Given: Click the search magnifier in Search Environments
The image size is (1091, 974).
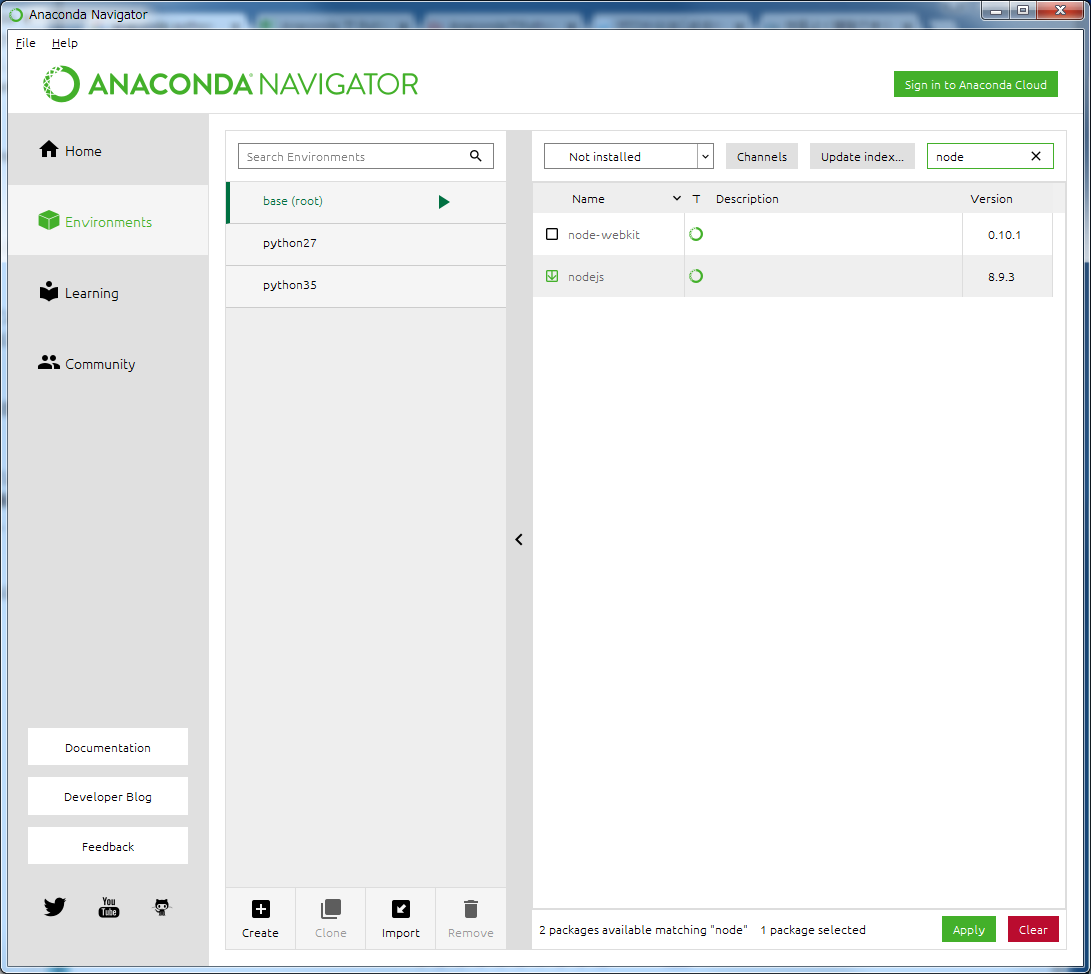Looking at the screenshot, I should click(x=475, y=156).
